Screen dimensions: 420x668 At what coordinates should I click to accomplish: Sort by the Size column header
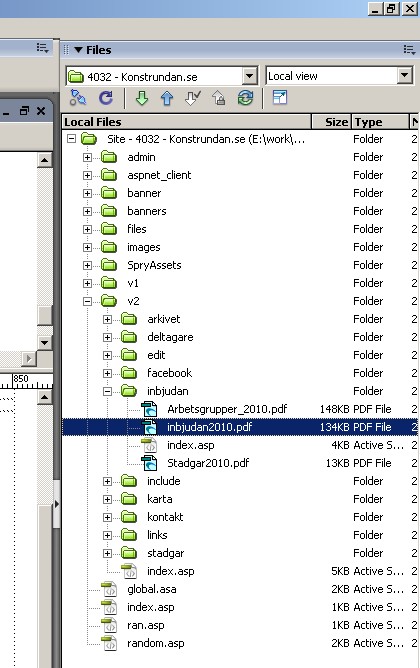(331, 122)
